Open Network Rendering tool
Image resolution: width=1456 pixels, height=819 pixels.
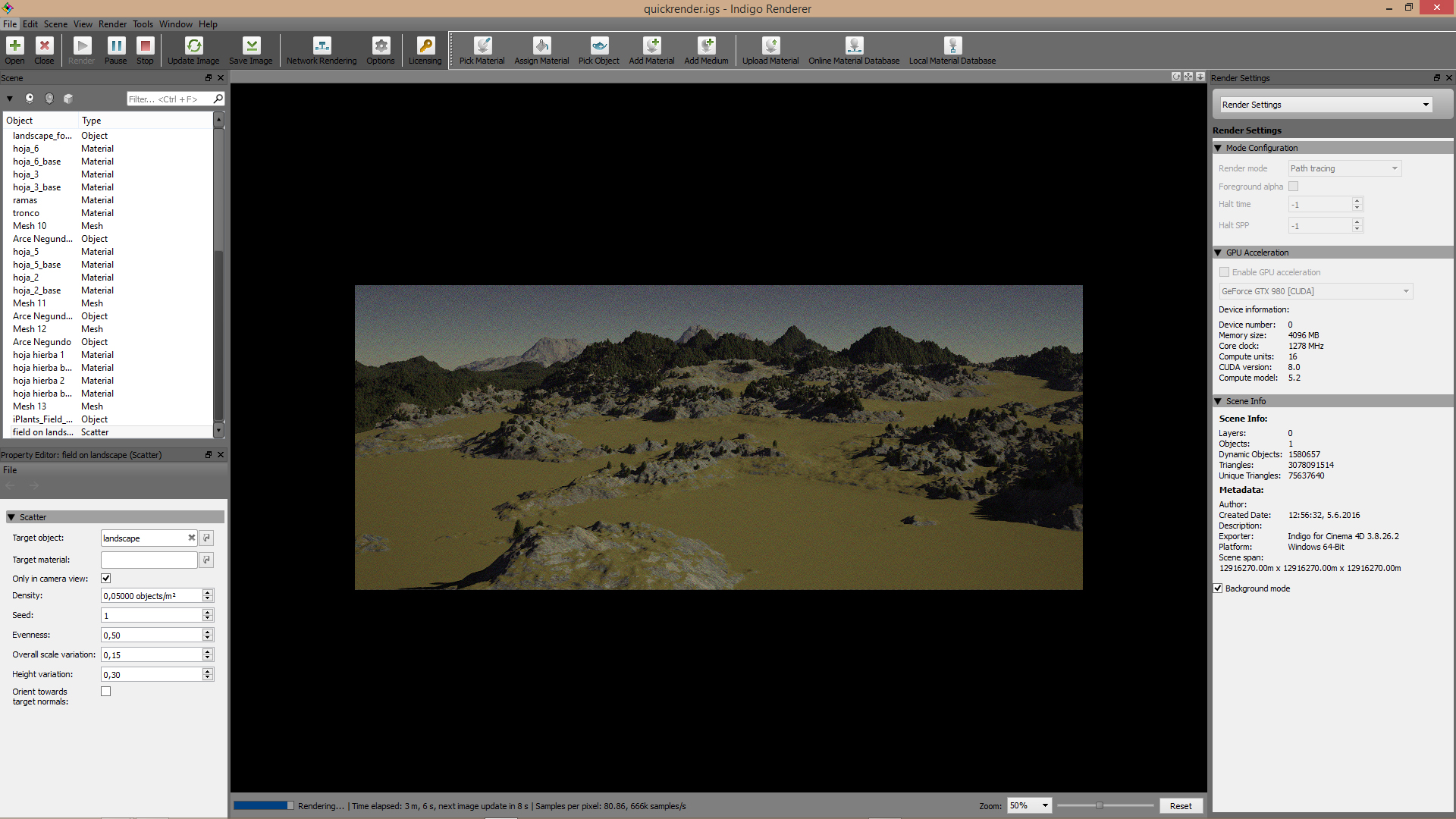pos(322,46)
